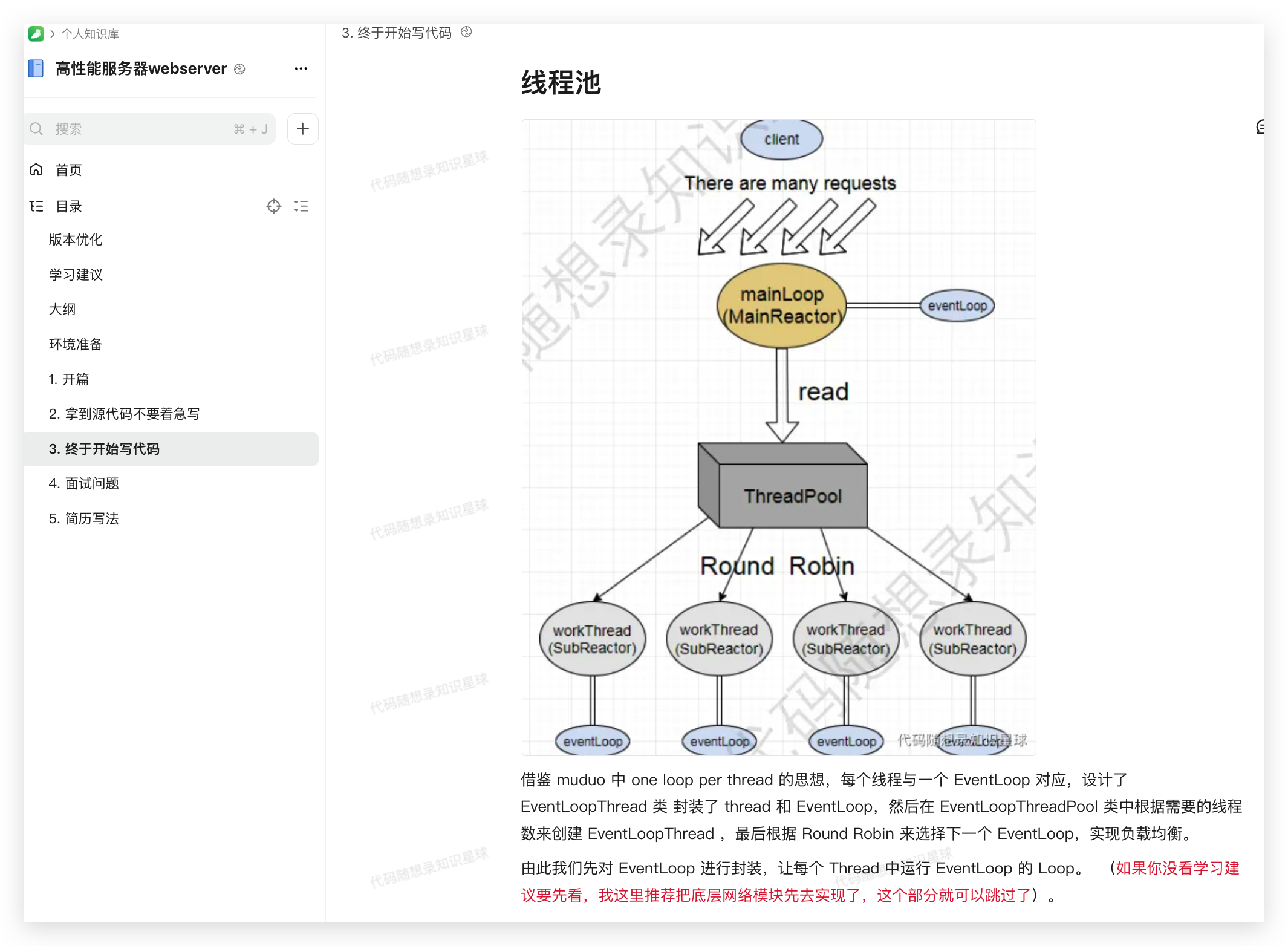Select 2. 拿到源代码不要着急写 chapter

click(123, 413)
